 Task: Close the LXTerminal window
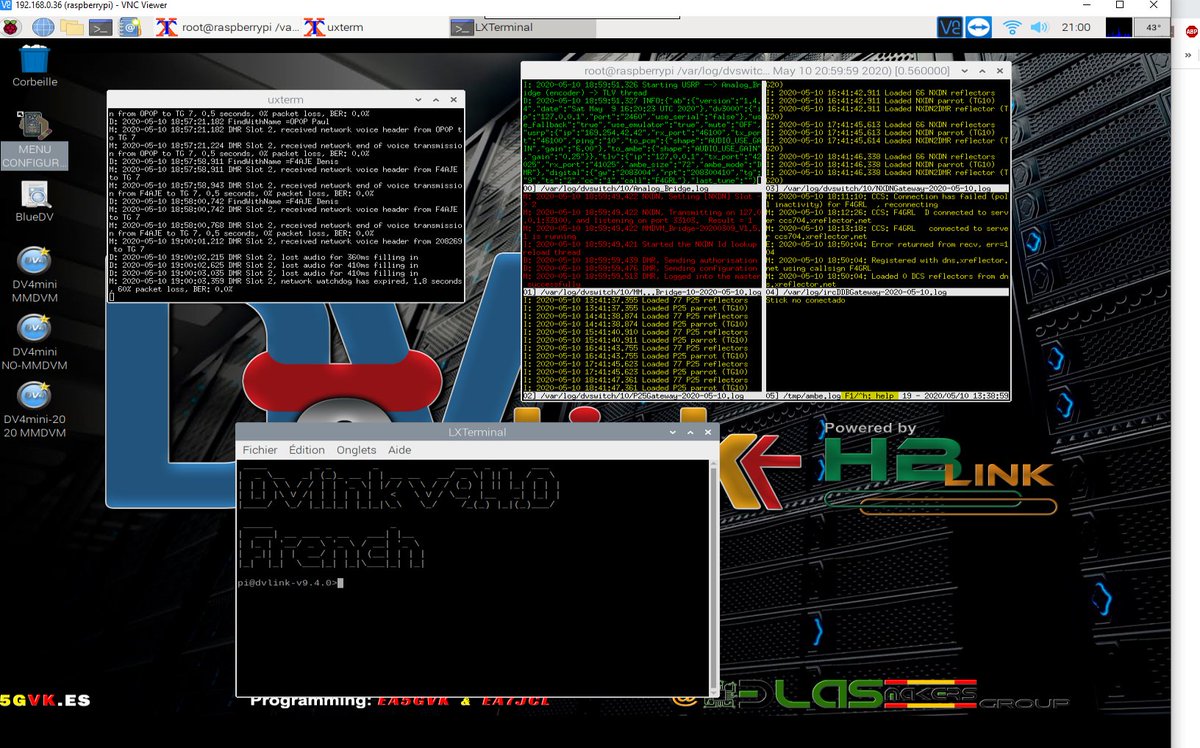[708, 432]
